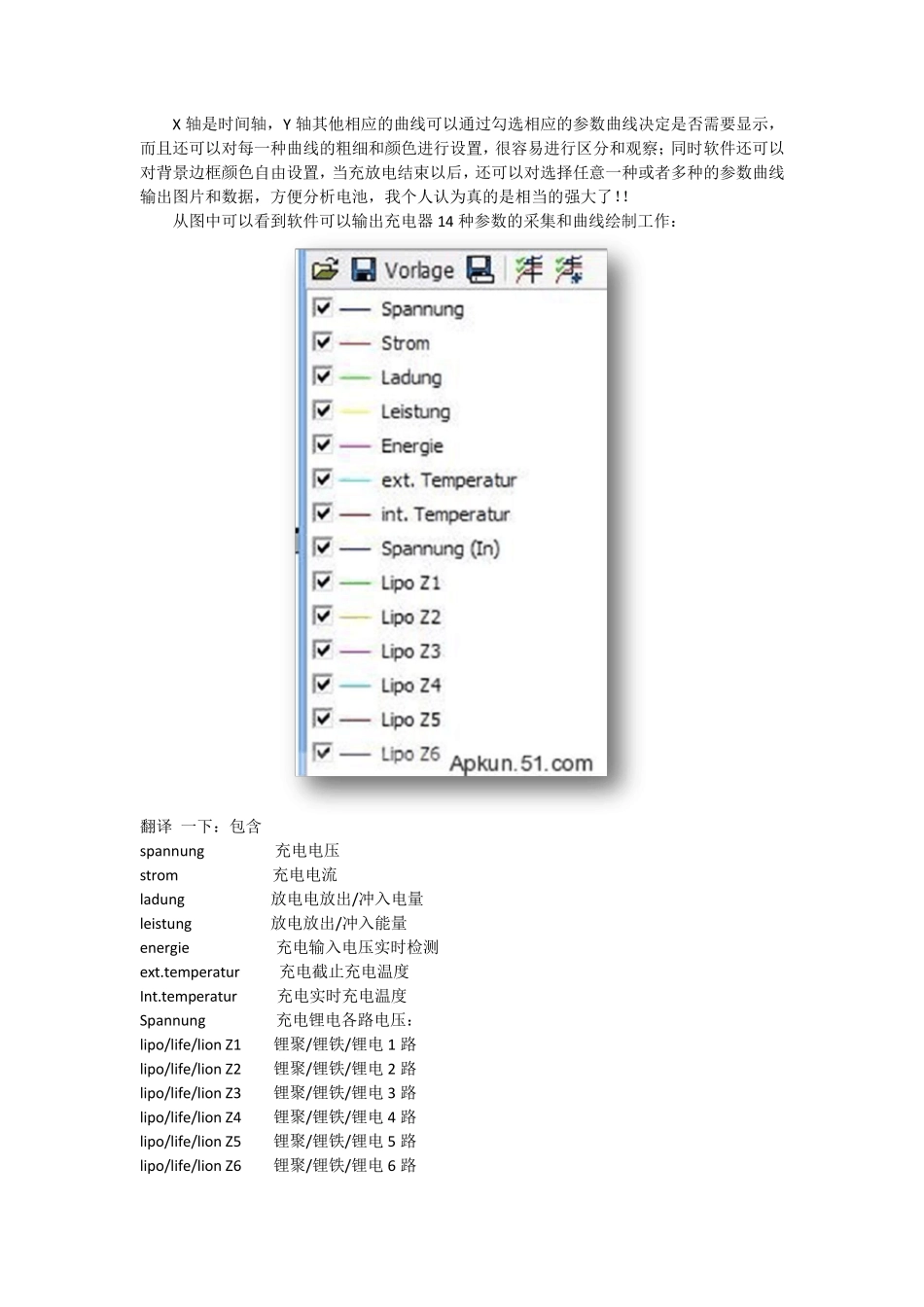Click the Spannung (In) line swatch
Image resolution: width=924 pixels, height=1307 pixels.
click(355, 549)
